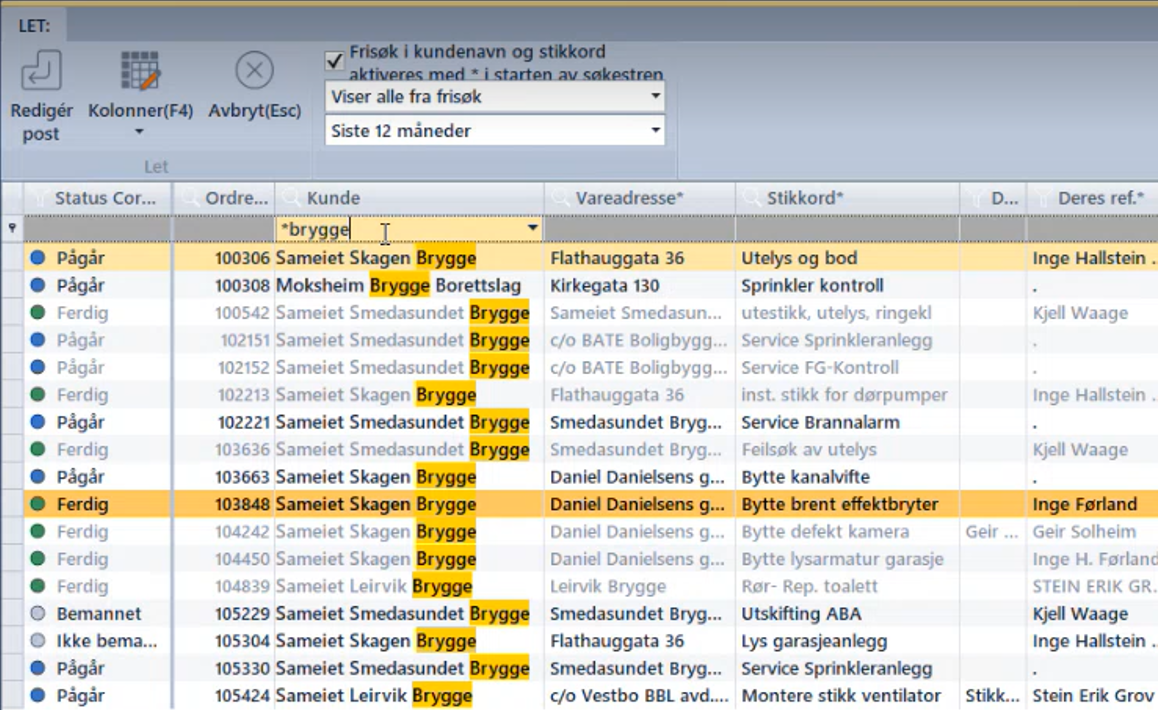
Task: Sort by the Deres ref. column header
Action: (1100, 198)
